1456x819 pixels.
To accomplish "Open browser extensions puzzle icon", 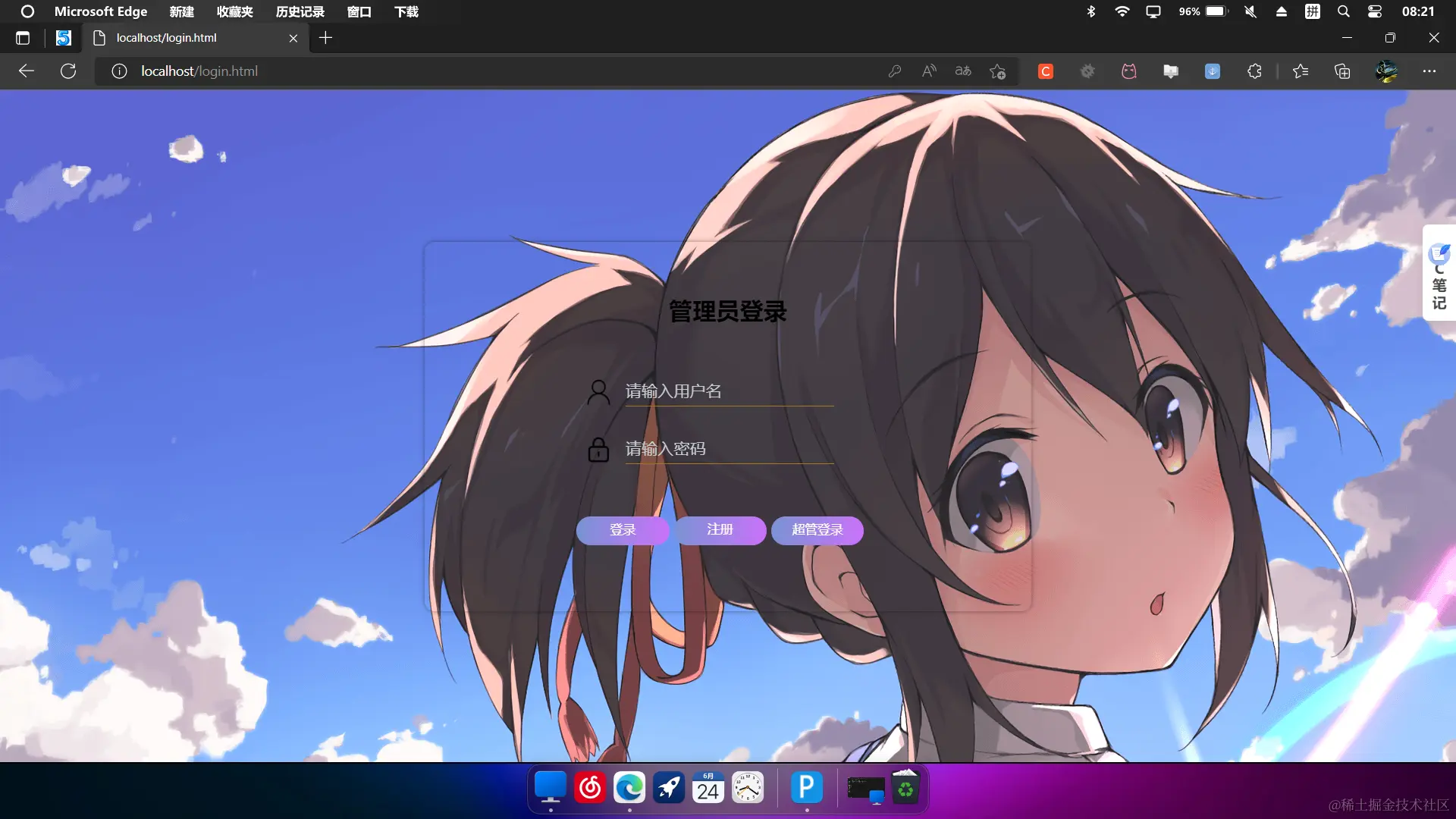I will [1254, 71].
